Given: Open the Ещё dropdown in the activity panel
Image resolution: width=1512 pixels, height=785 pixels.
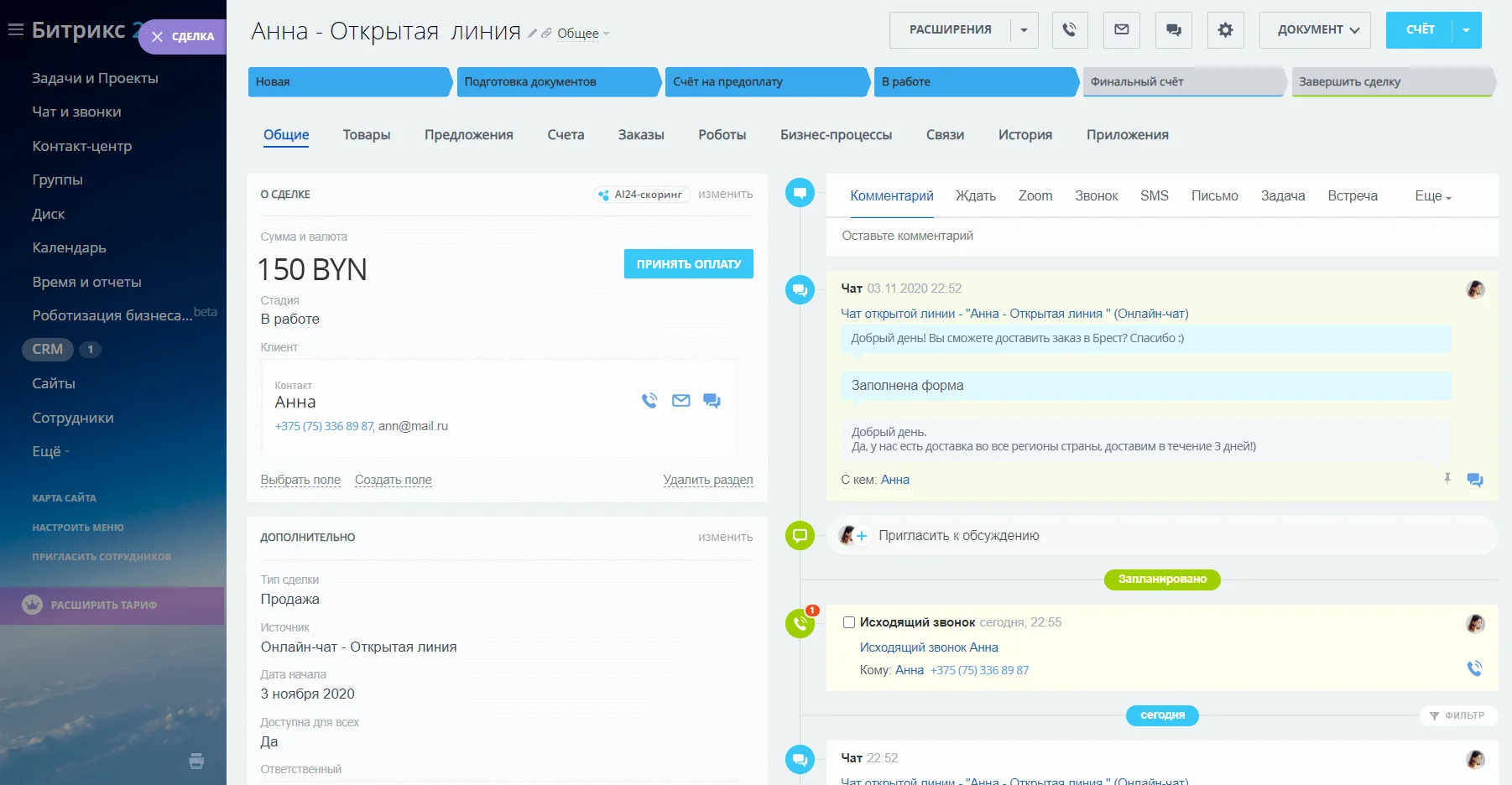Looking at the screenshot, I should tap(1431, 195).
